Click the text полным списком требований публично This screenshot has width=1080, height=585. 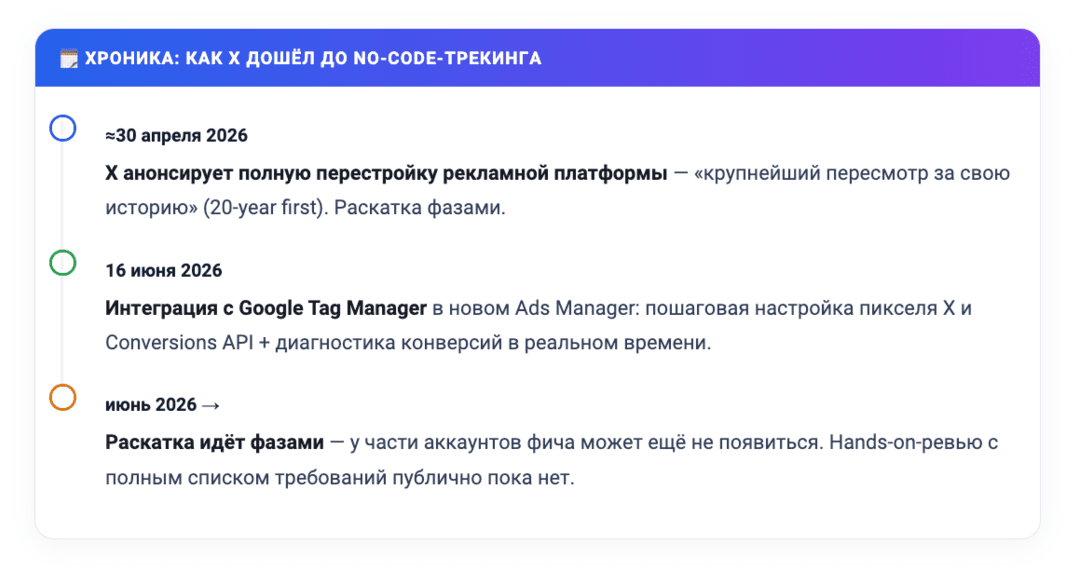pos(293,478)
